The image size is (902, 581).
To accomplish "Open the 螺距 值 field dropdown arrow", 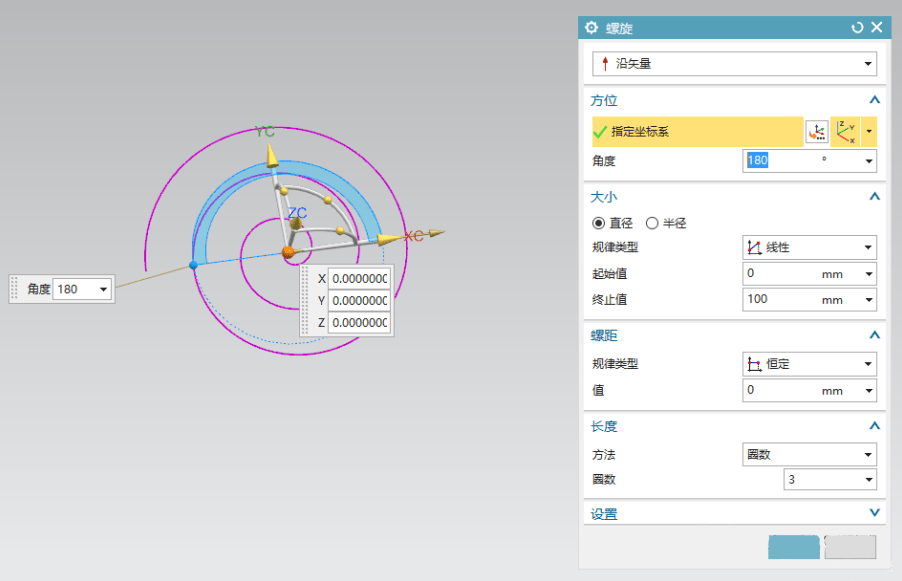I will click(869, 391).
